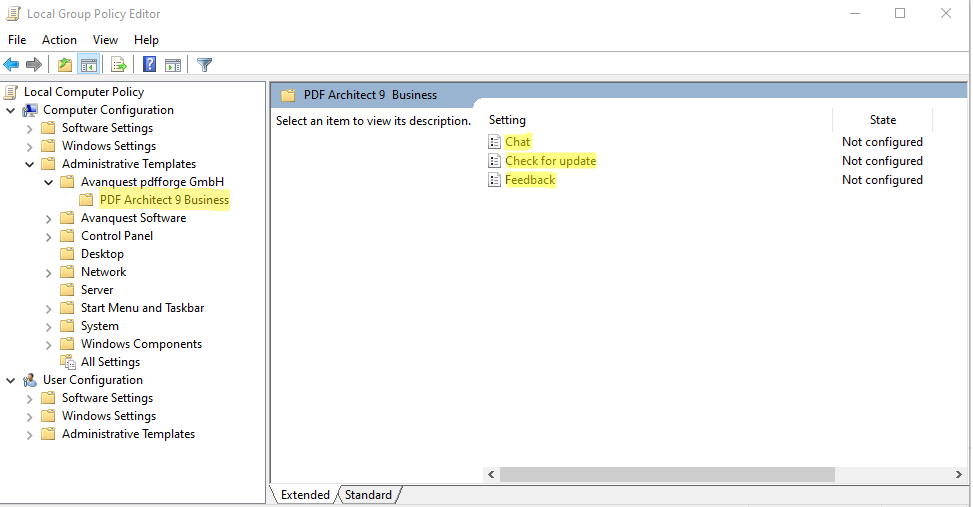The image size is (973, 507).
Task: Switch to the Standard tab
Action: point(369,495)
